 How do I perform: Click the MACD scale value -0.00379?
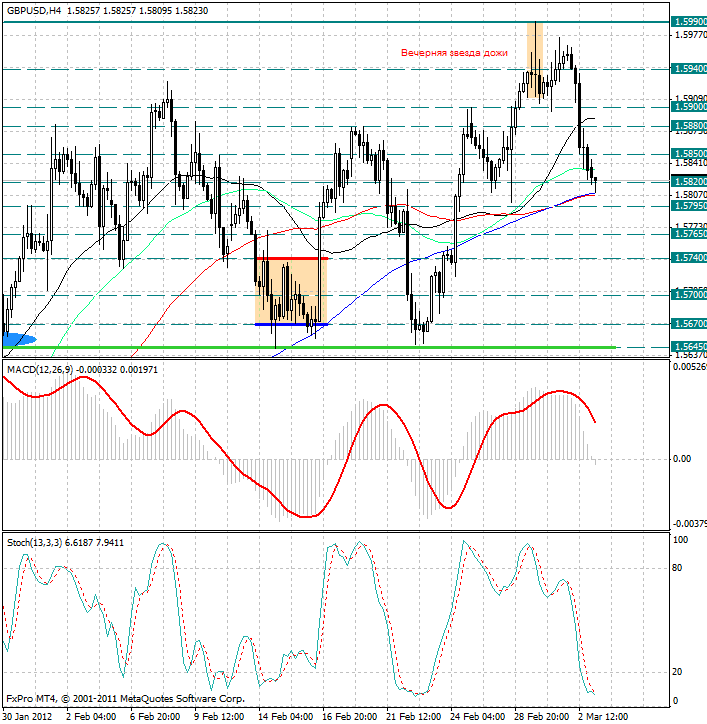tap(690, 523)
